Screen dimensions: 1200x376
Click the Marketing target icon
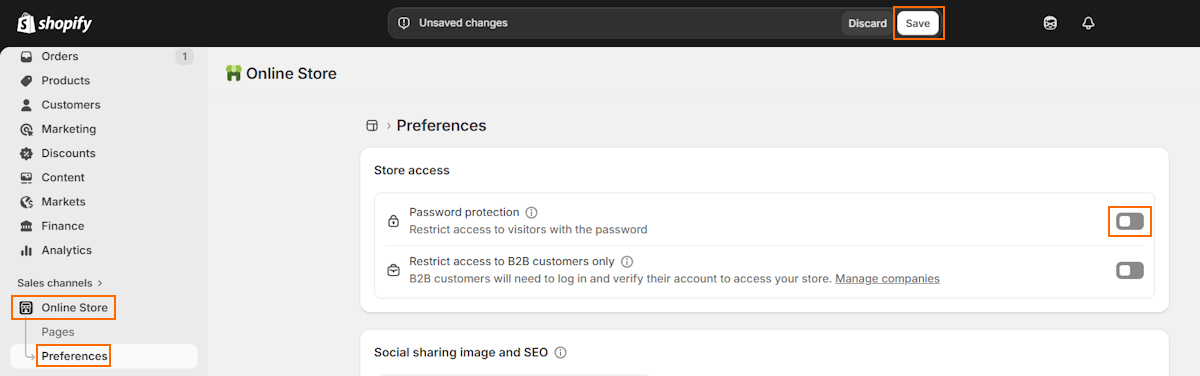(26, 129)
